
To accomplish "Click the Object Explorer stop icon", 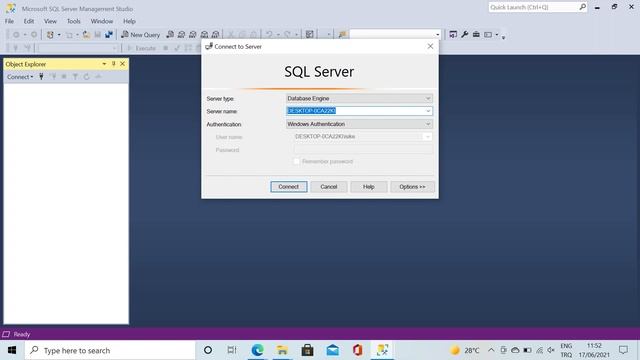I will tap(64, 76).
